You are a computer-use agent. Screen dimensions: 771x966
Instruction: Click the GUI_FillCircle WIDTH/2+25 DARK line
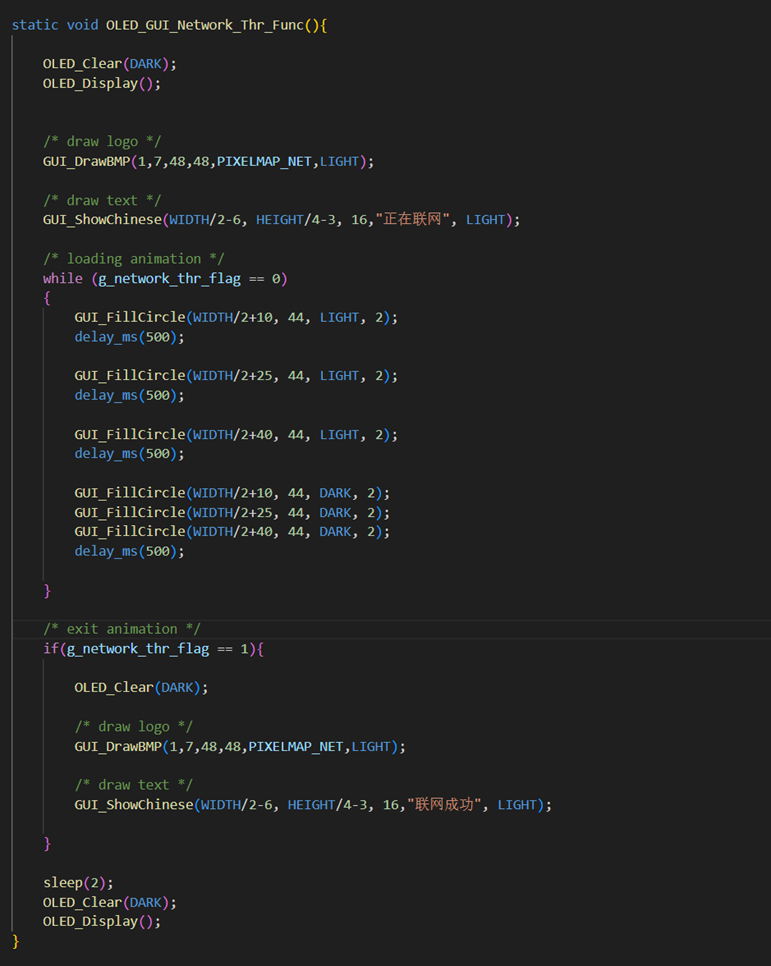coord(232,513)
